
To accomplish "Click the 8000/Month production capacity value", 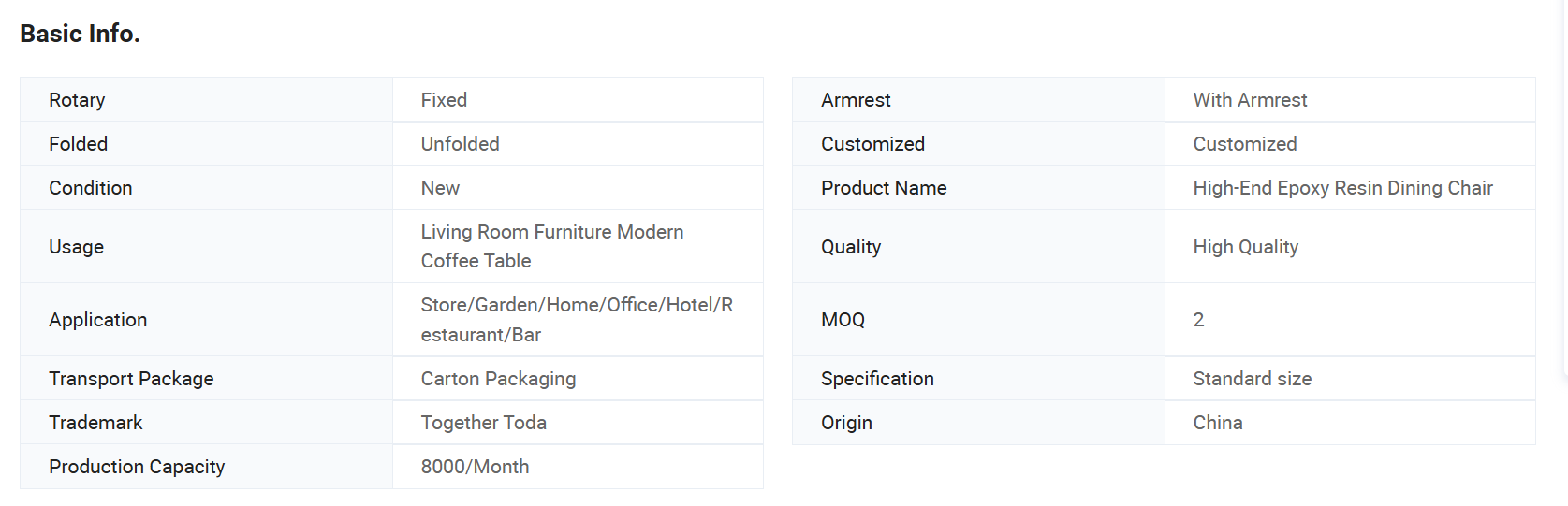I will pos(475,467).
